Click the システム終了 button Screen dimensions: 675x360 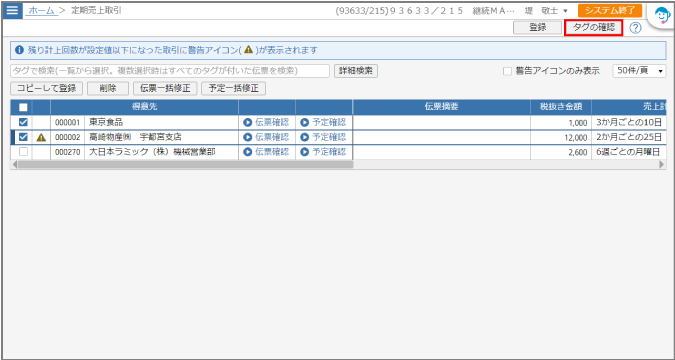(610, 11)
